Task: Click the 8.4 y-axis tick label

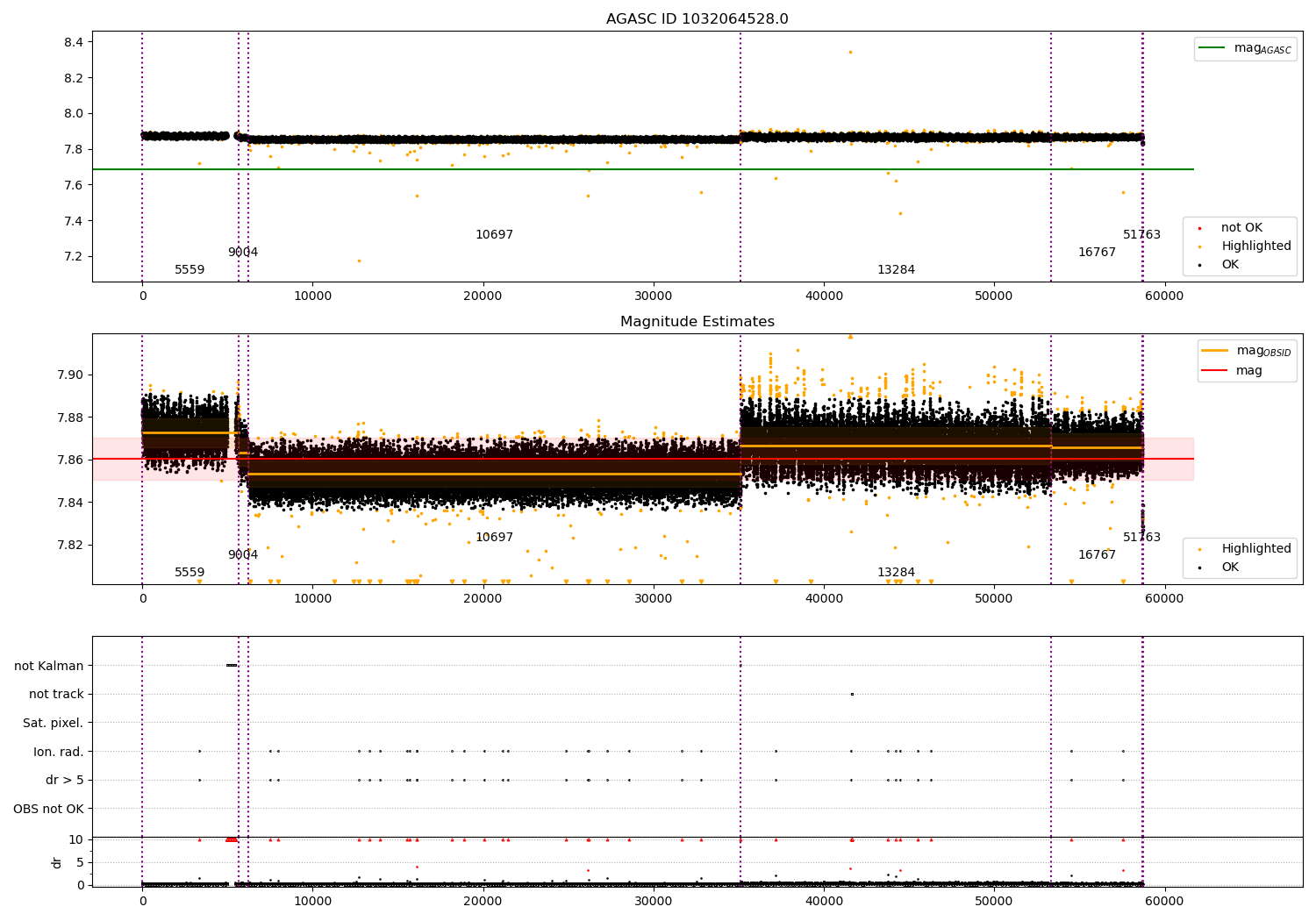Action: pyautogui.click(x=74, y=42)
